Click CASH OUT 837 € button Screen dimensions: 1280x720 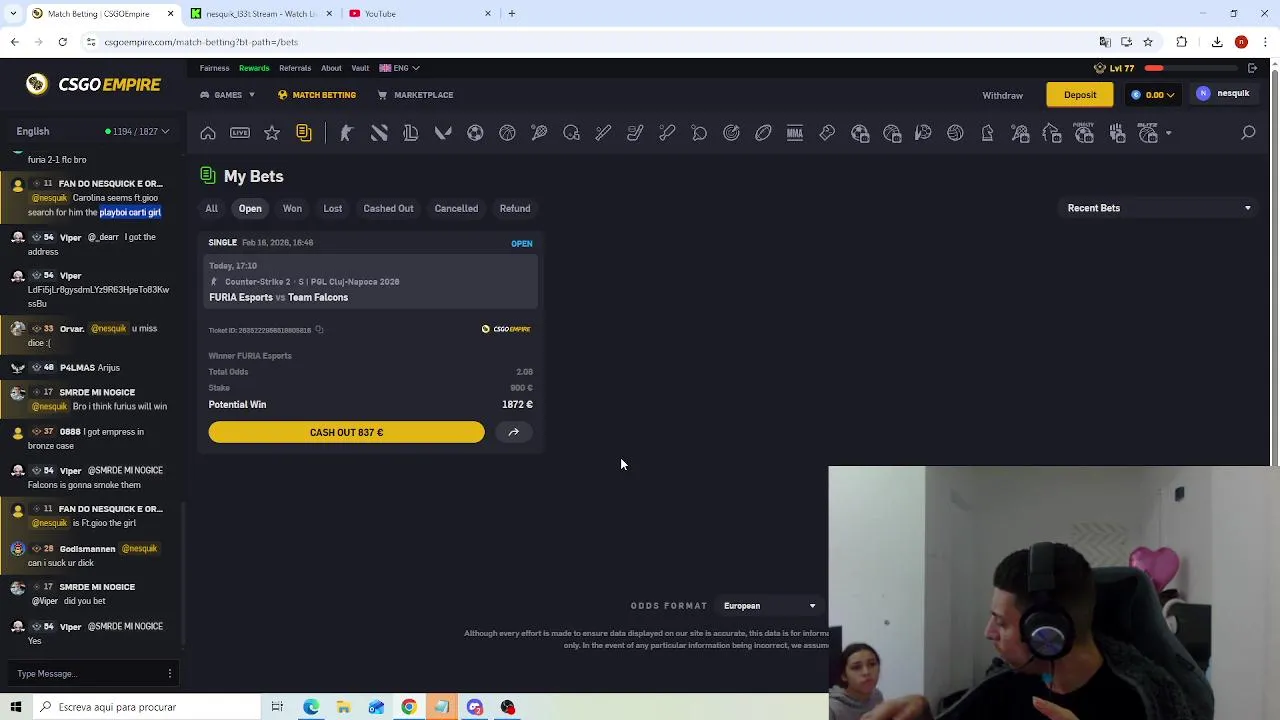coord(346,432)
